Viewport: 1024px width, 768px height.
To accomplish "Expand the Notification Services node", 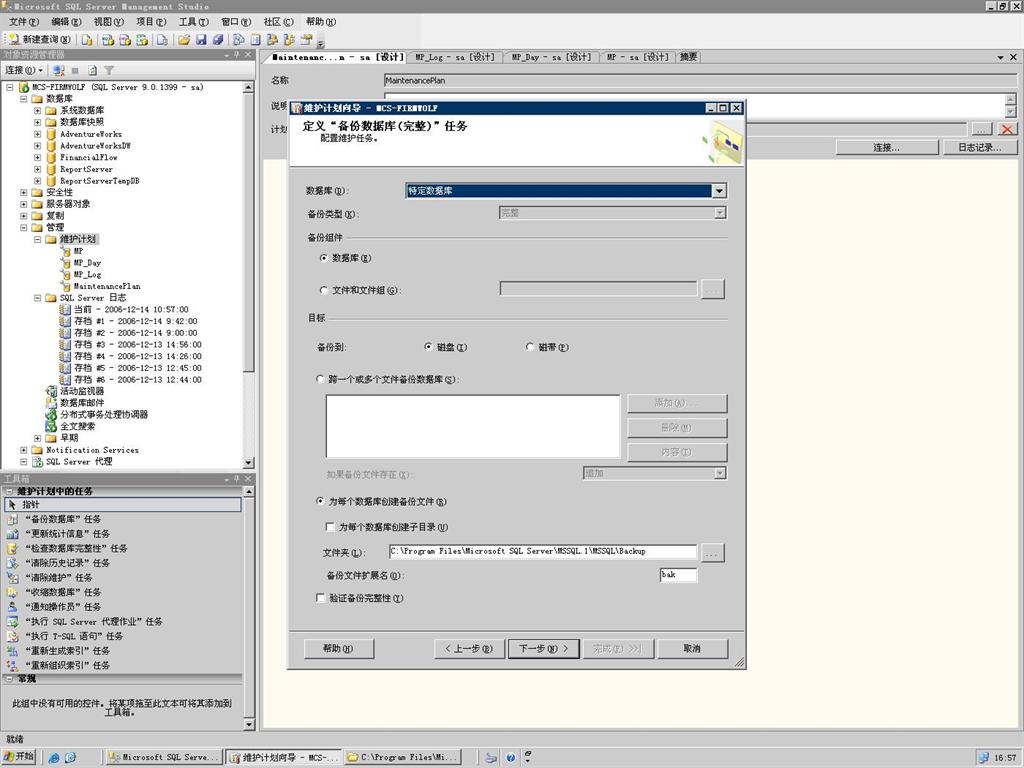I will click(24, 450).
